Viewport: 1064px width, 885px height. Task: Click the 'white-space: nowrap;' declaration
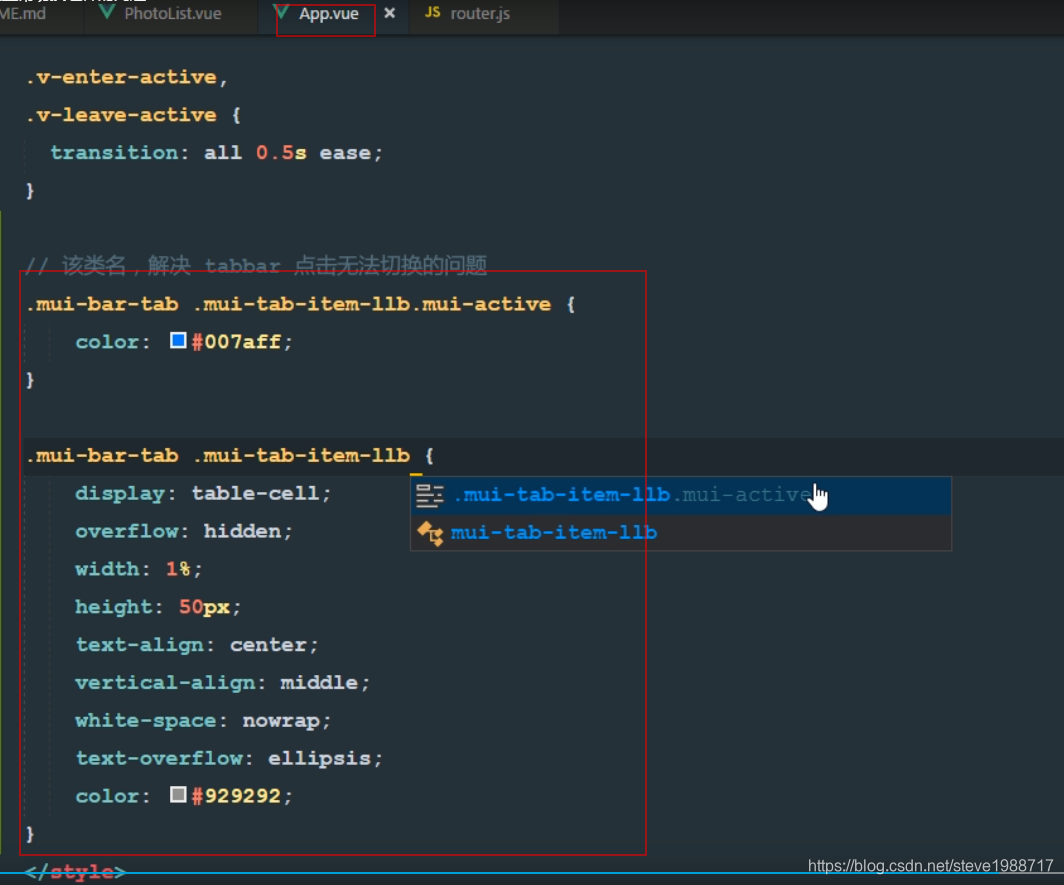203,721
